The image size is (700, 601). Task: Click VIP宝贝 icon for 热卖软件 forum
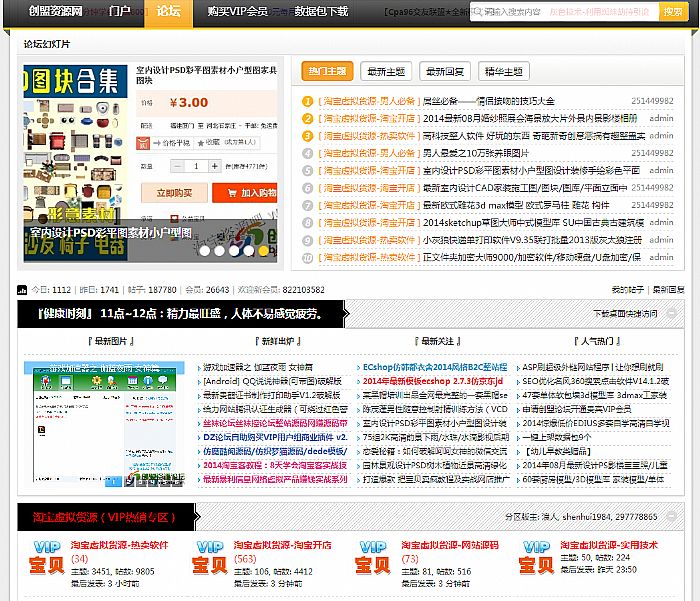pos(47,557)
